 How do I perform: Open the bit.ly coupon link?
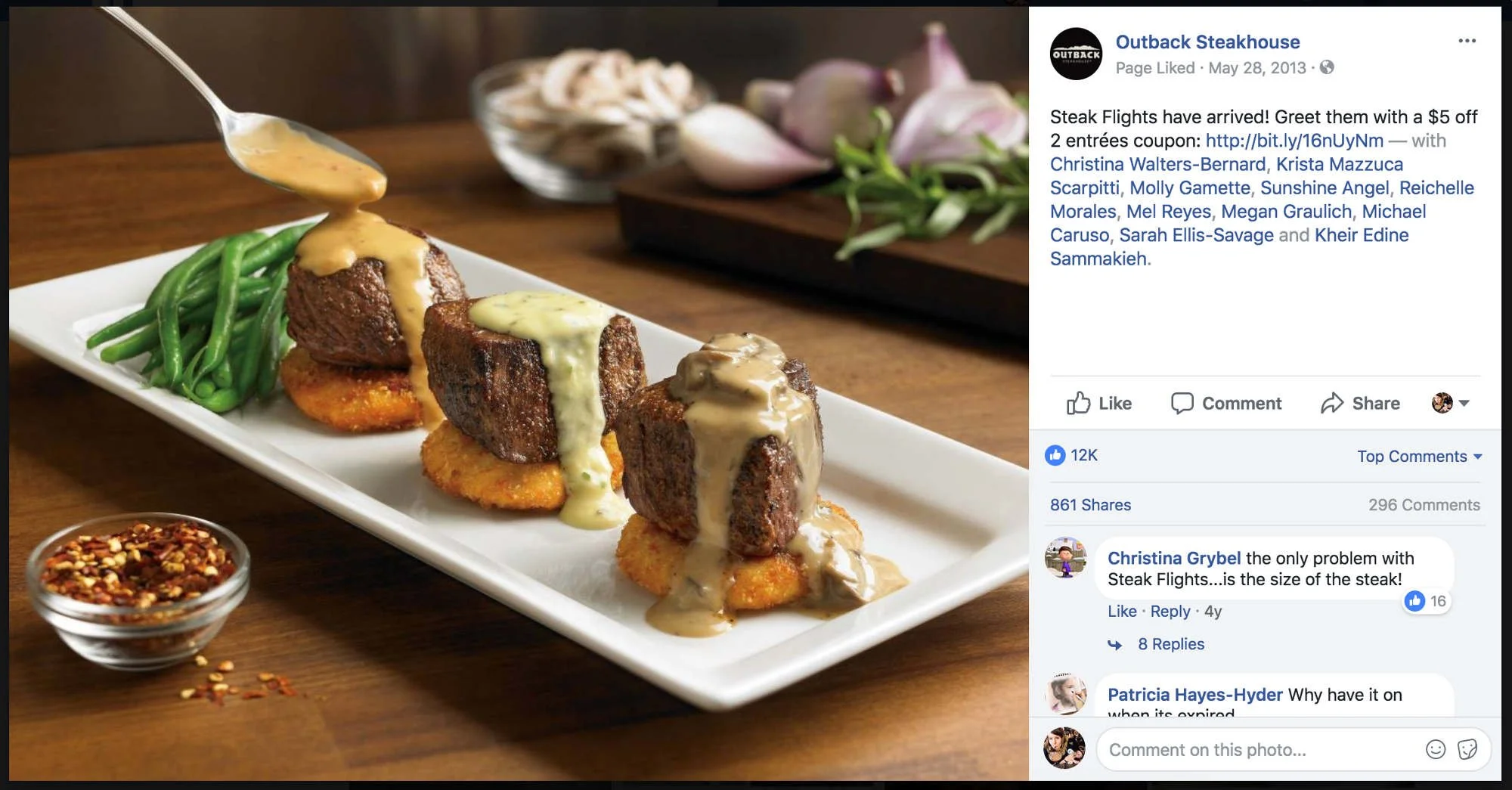click(1294, 141)
